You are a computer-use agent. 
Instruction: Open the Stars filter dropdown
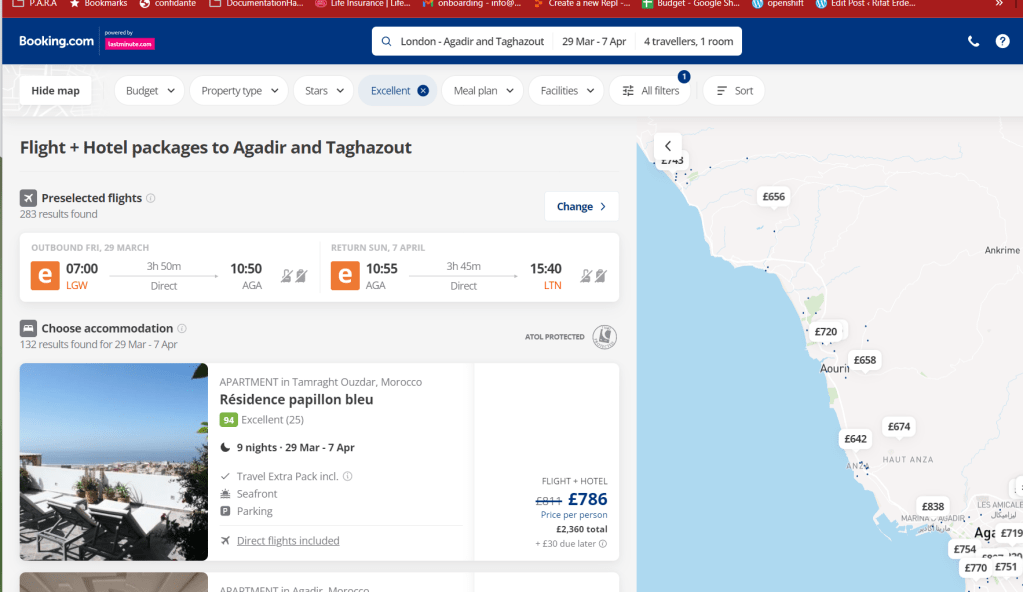click(x=324, y=91)
